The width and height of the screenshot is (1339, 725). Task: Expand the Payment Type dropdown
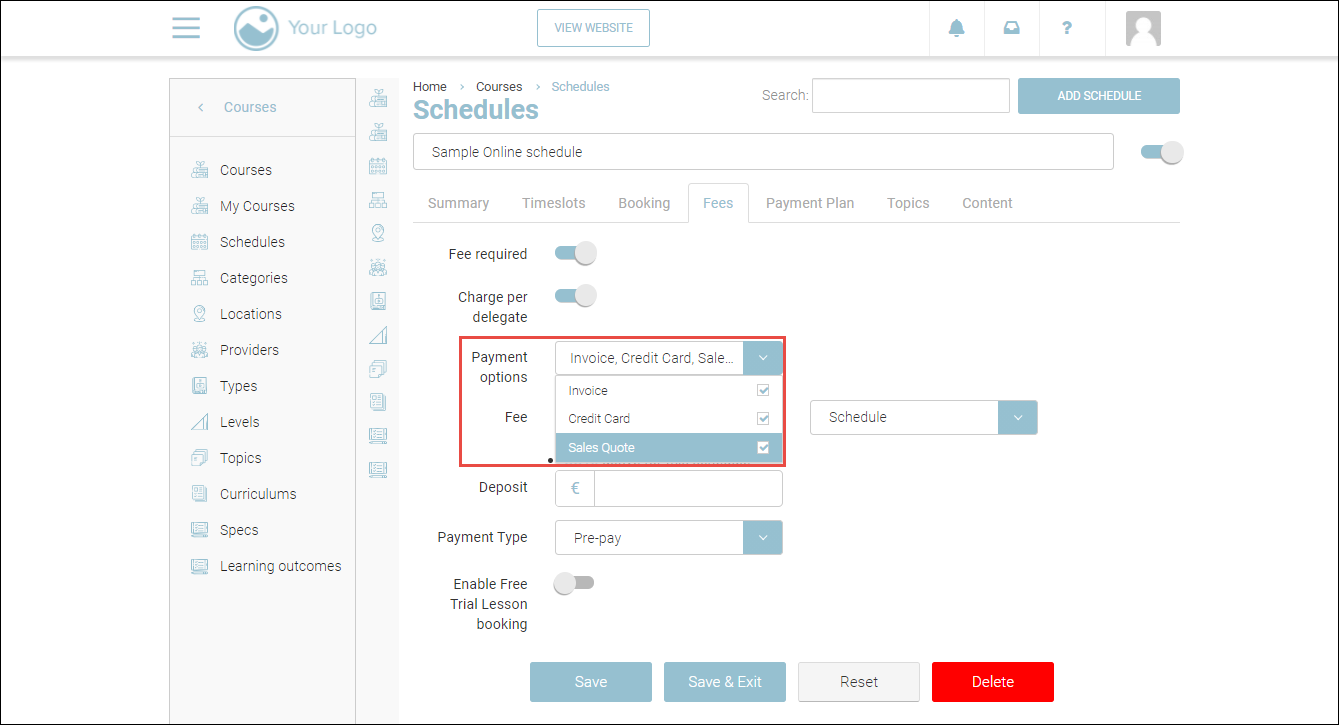click(x=763, y=538)
